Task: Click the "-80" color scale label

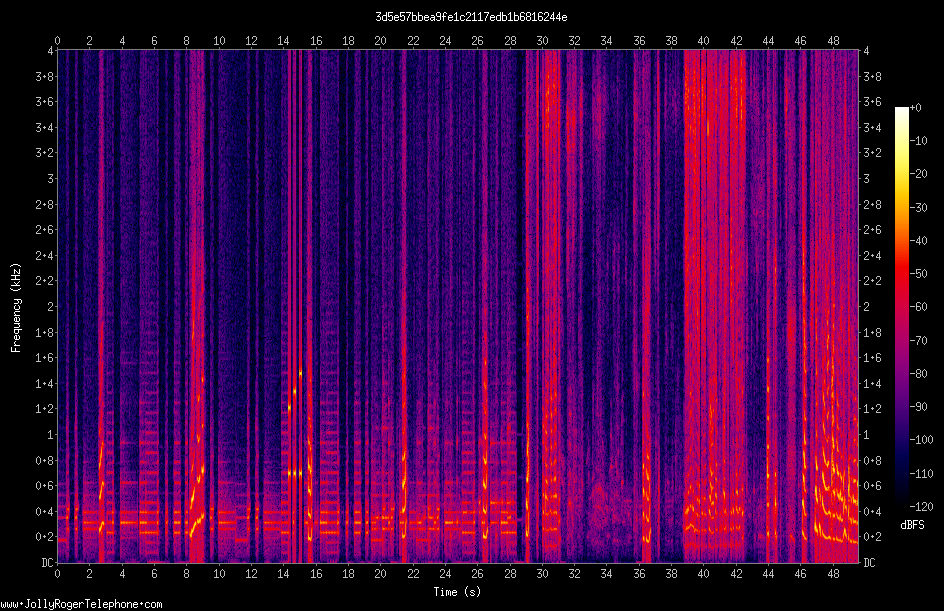Action: tap(918, 374)
